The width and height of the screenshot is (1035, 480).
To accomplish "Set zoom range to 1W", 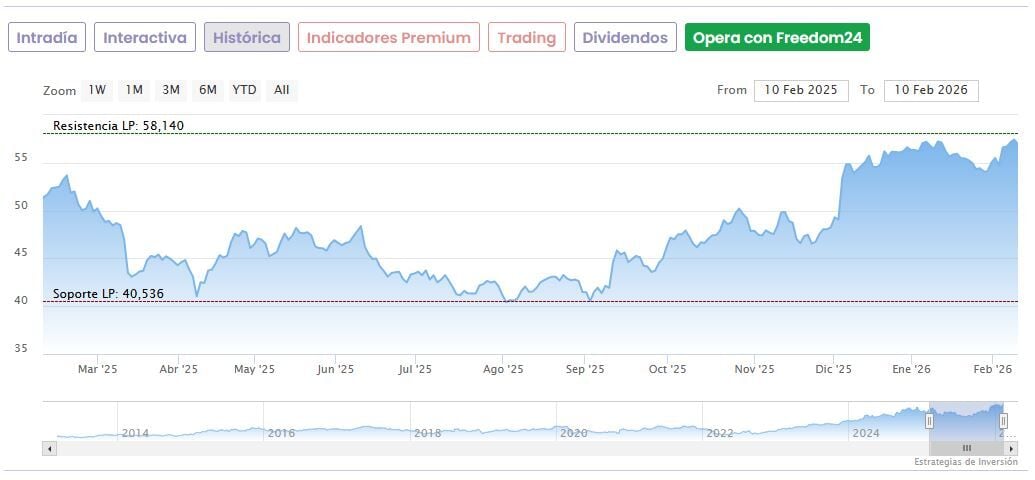I will point(97,90).
